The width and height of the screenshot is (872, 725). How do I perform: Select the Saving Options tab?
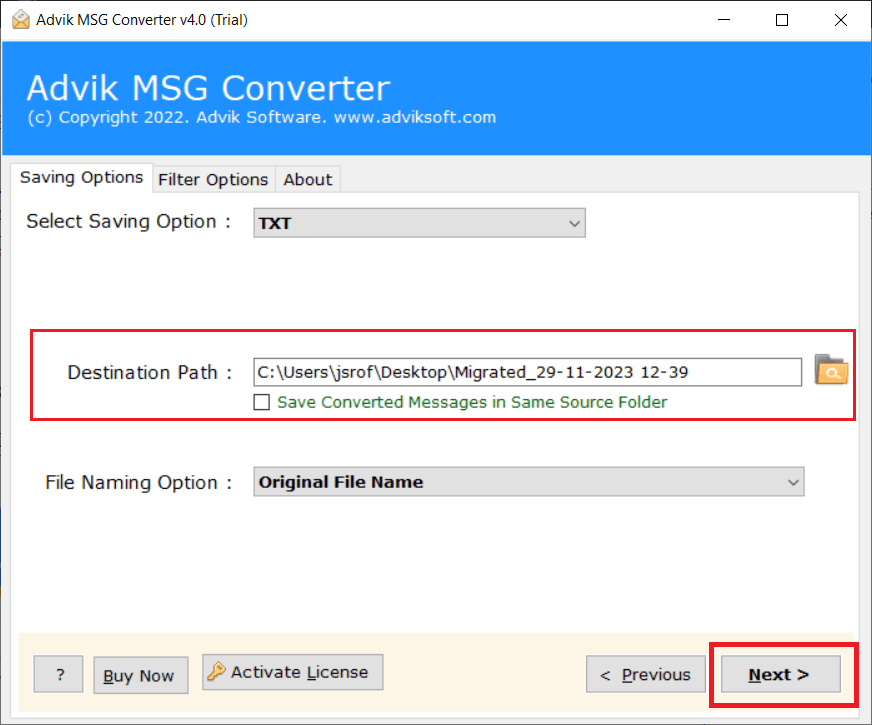coord(81,177)
